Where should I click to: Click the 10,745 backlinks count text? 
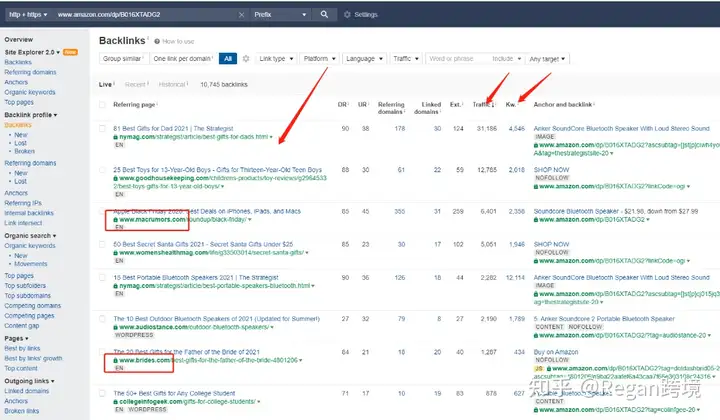pyautogui.click(x=224, y=84)
